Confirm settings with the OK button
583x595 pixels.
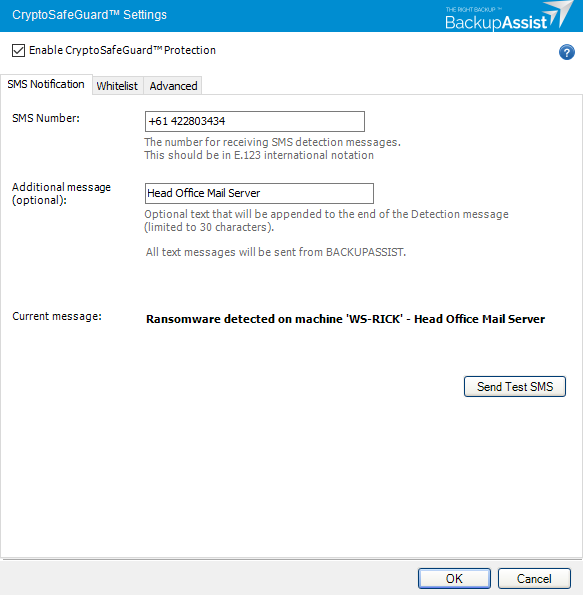pyautogui.click(x=454, y=579)
